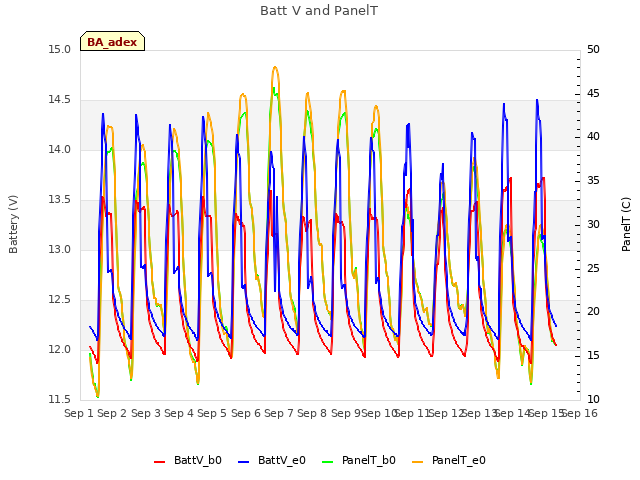Click the Sep 1 x-axis tick label
The image size is (640, 480).
pyautogui.click(x=79, y=413)
